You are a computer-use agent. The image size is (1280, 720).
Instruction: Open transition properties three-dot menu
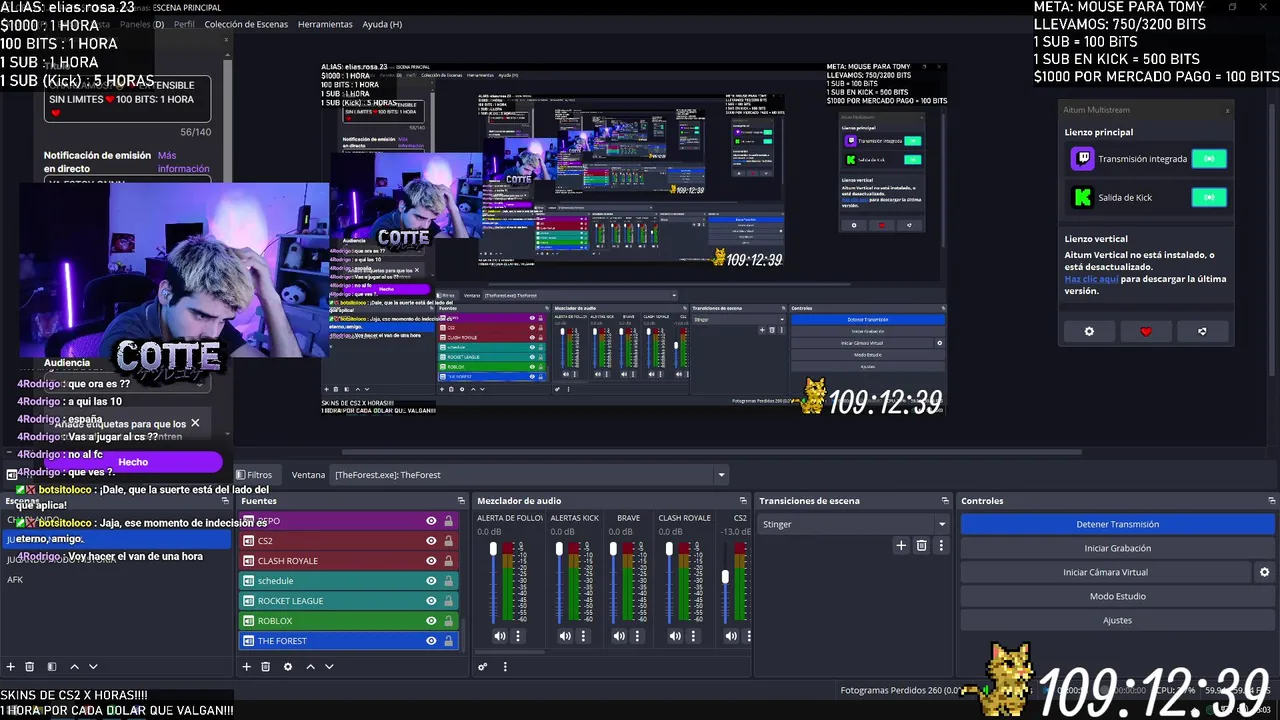pos(940,545)
